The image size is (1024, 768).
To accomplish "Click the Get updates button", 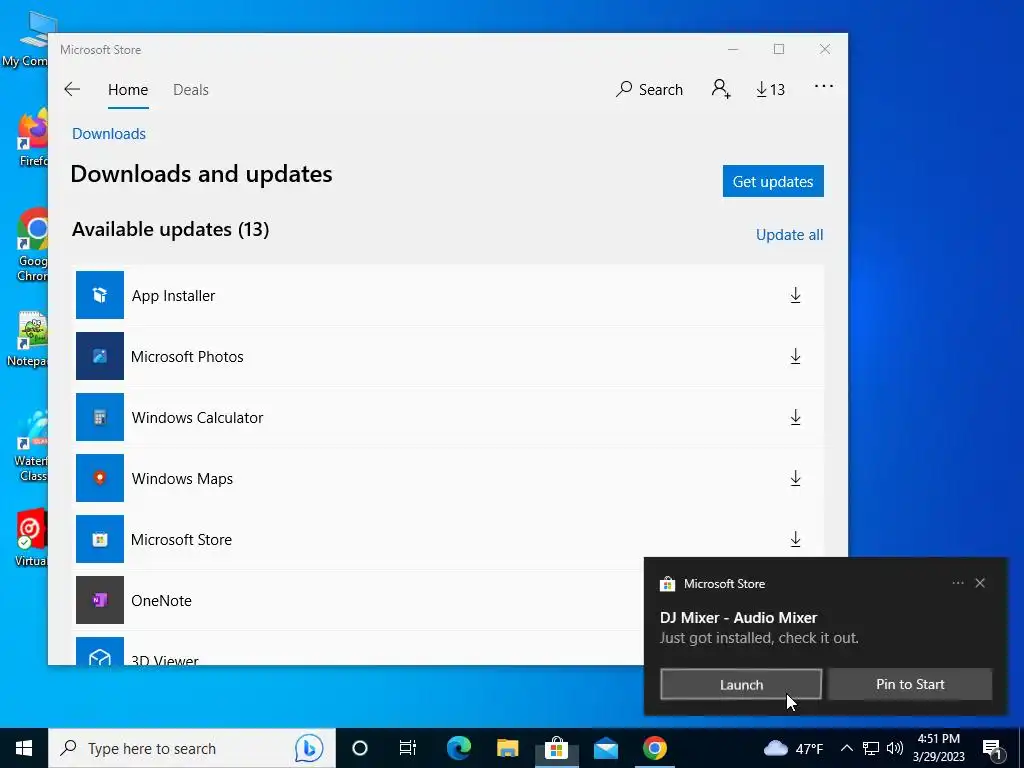I will coord(773,181).
